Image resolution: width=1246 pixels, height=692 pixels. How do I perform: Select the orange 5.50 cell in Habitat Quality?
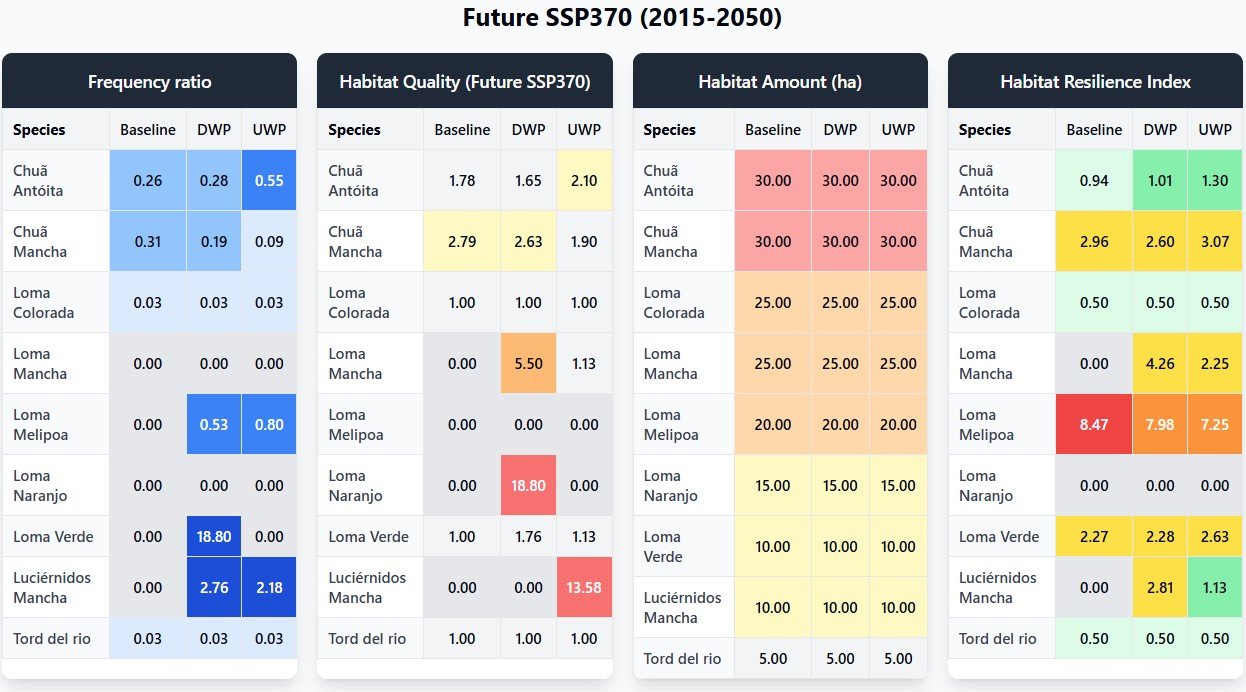[x=528, y=364]
